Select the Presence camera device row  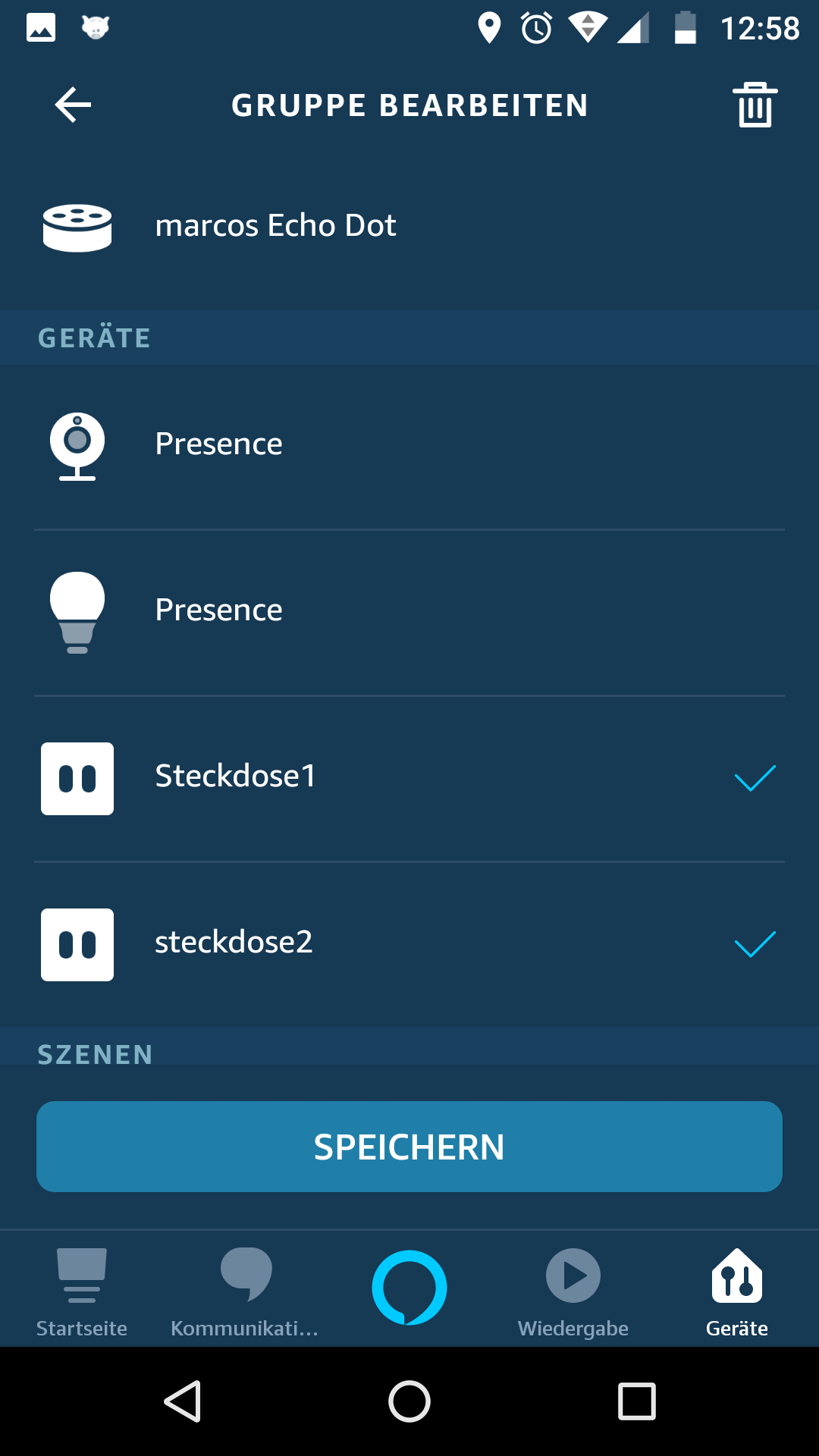click(409, 446)
